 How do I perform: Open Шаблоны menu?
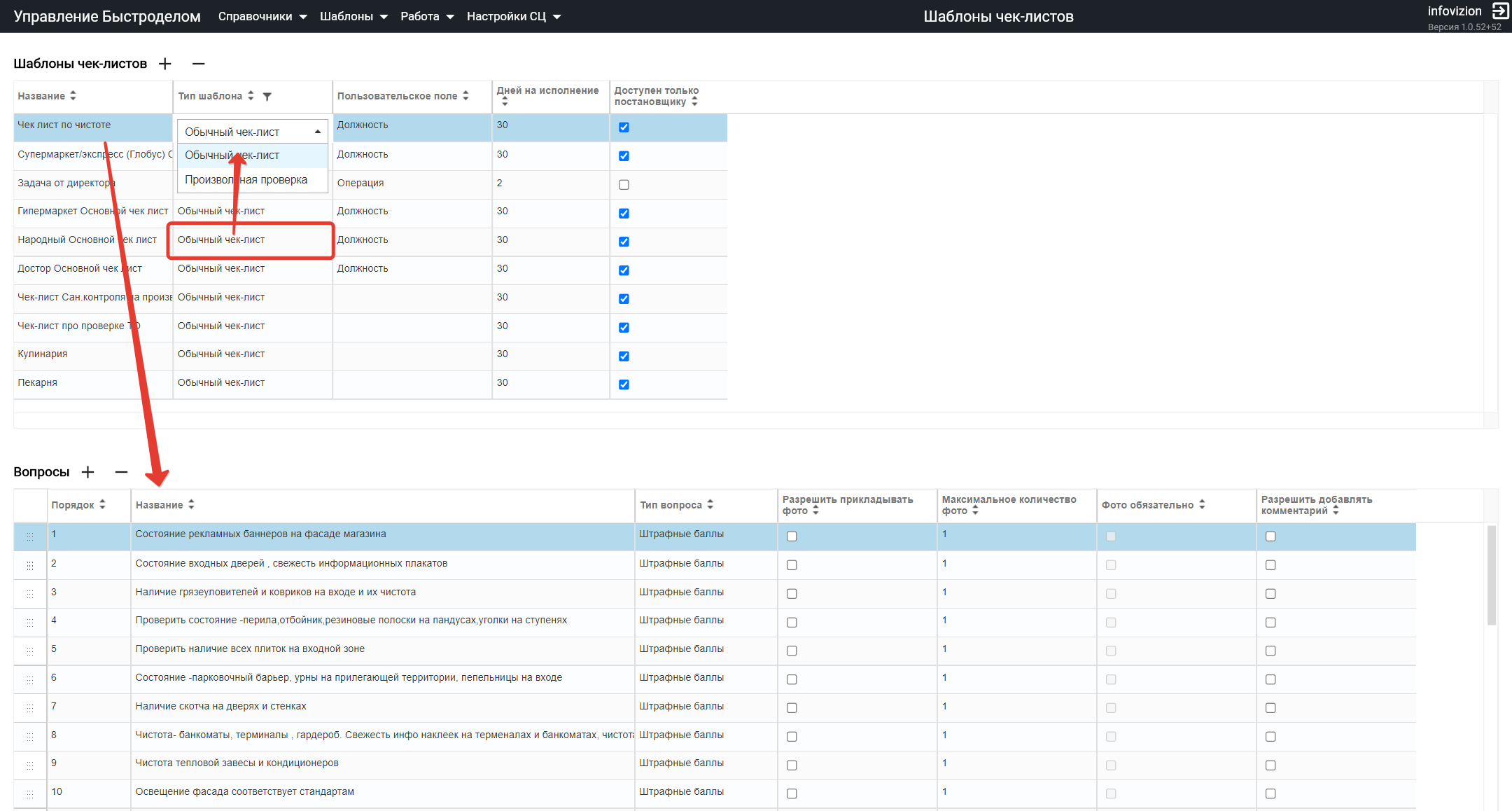tap(353, 16)
